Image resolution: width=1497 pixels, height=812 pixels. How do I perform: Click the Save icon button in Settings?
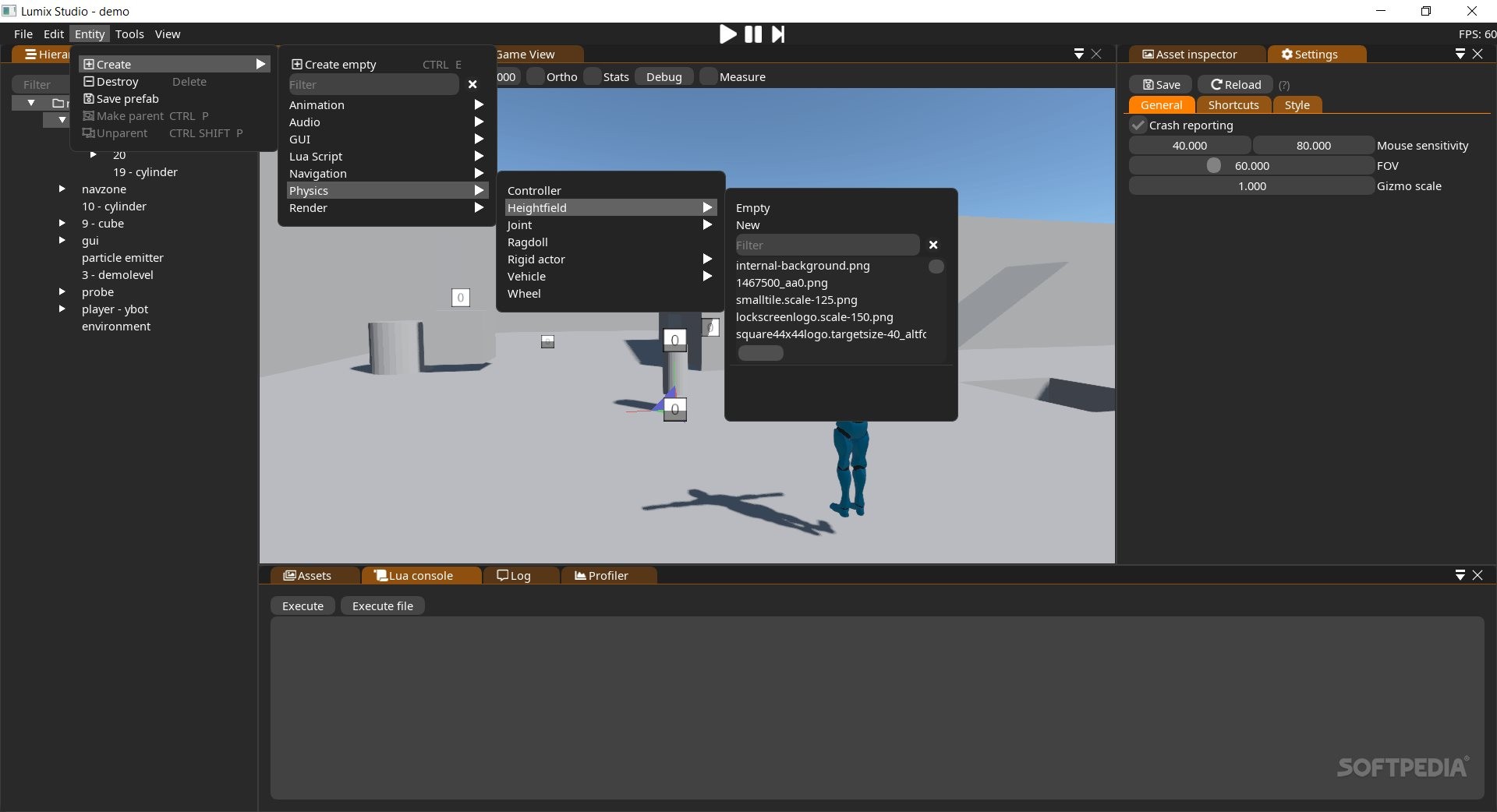pos(1160,84)
